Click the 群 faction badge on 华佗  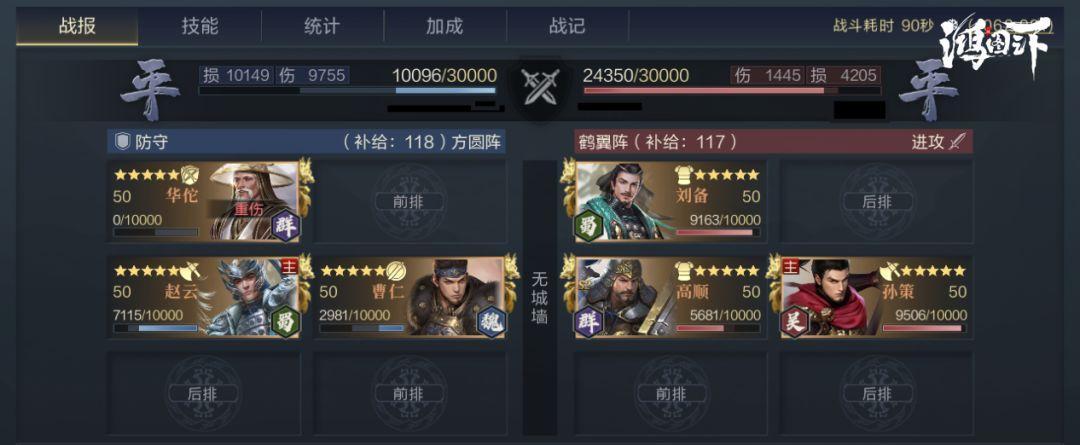click(286, 225)
